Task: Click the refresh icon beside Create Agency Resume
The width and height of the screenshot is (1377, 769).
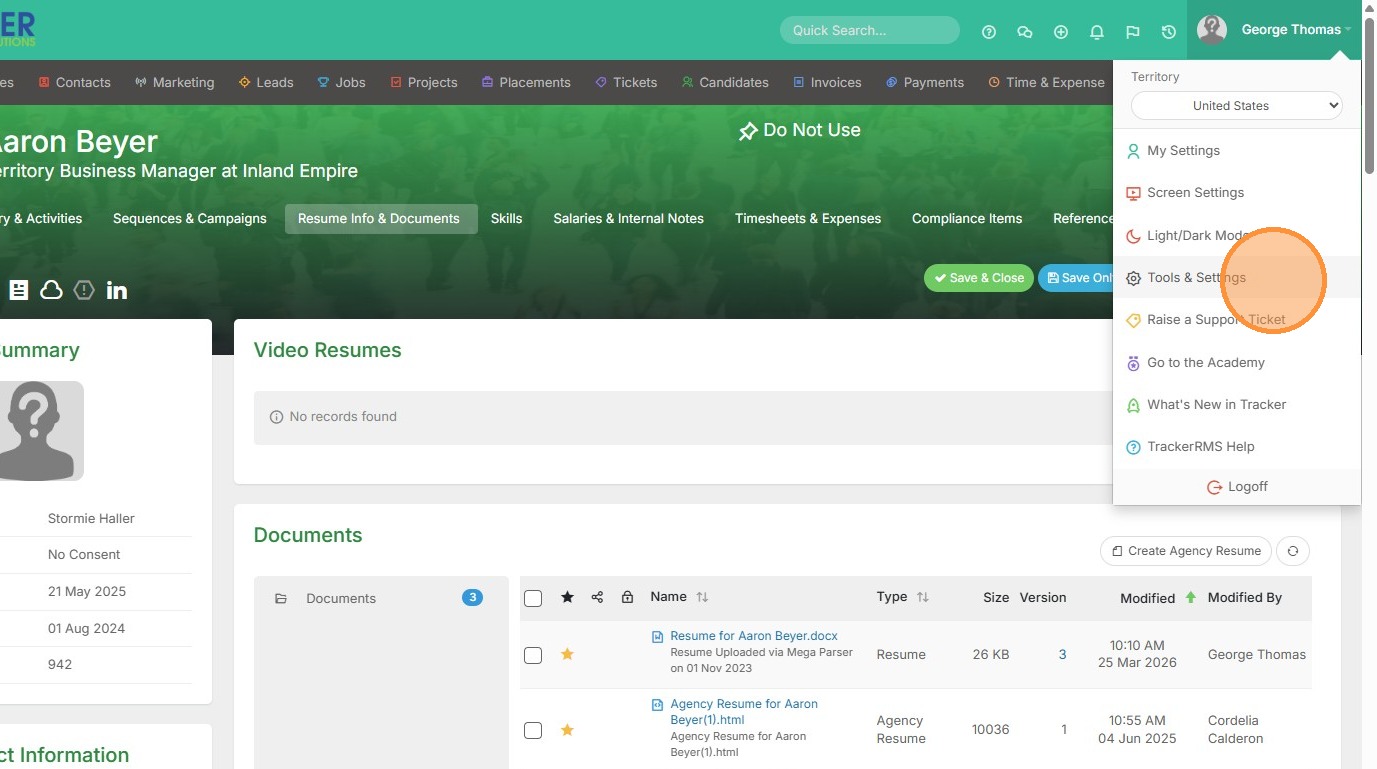Action: (1293, 551)
